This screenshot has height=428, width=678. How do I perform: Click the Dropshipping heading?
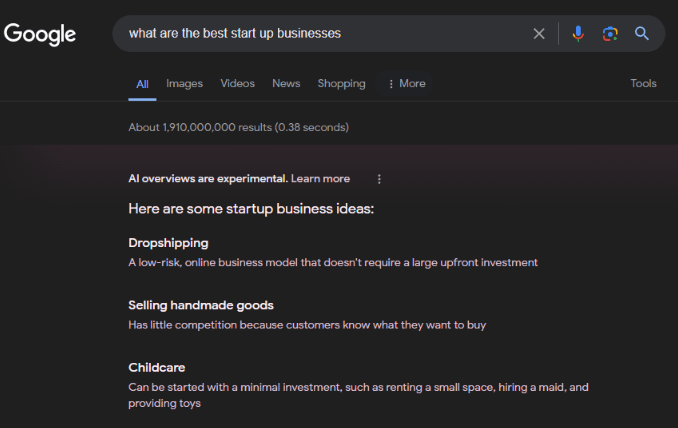pyautogui.click(x=168, y=243)
